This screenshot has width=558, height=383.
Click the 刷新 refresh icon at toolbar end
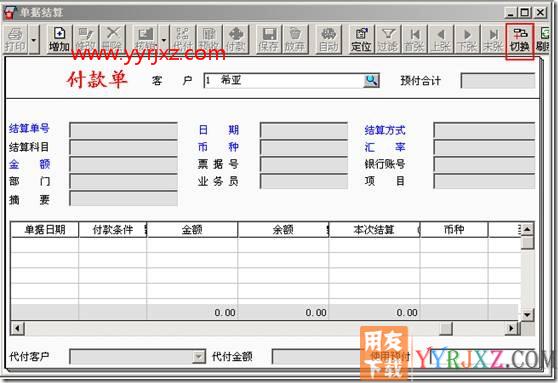coord(544,39)
